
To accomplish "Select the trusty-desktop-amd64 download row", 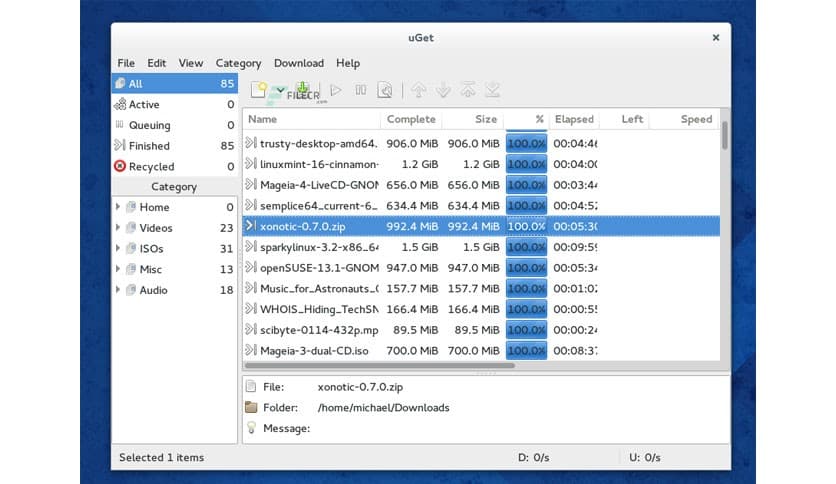I will (x=481, y=143).
